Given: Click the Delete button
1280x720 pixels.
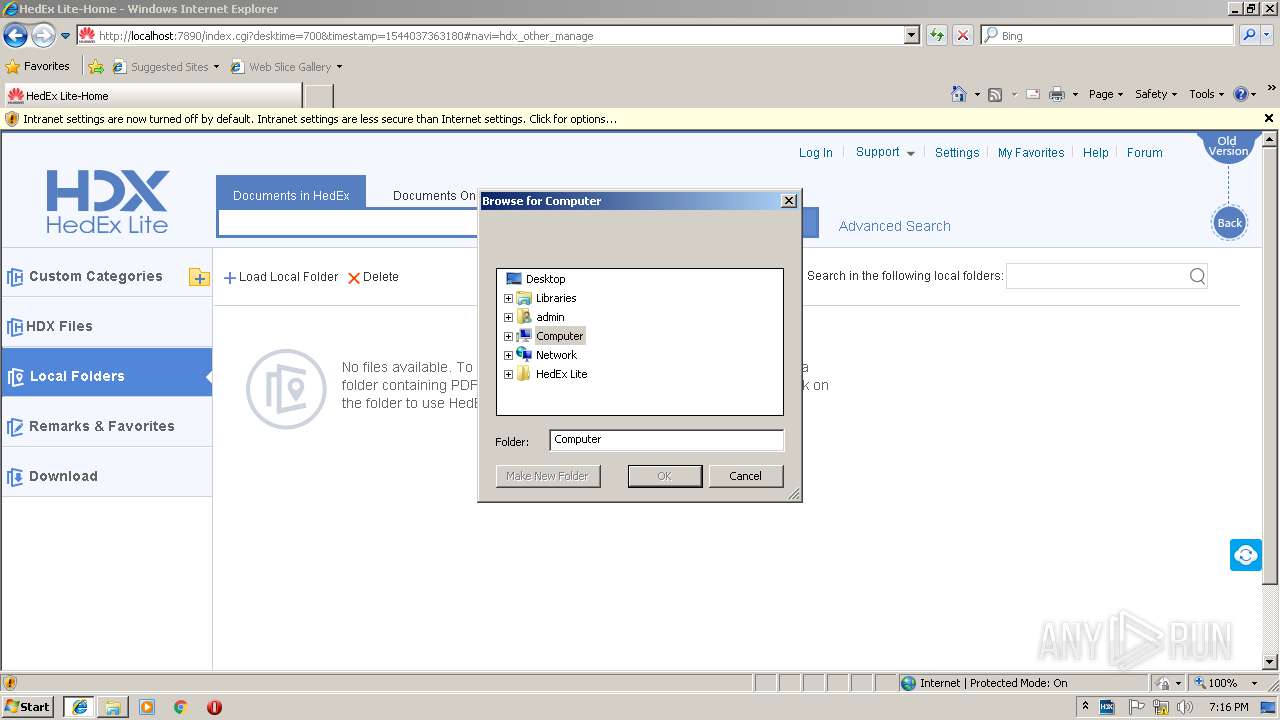Looking at the screenshot, I should [x=373, y=277].
